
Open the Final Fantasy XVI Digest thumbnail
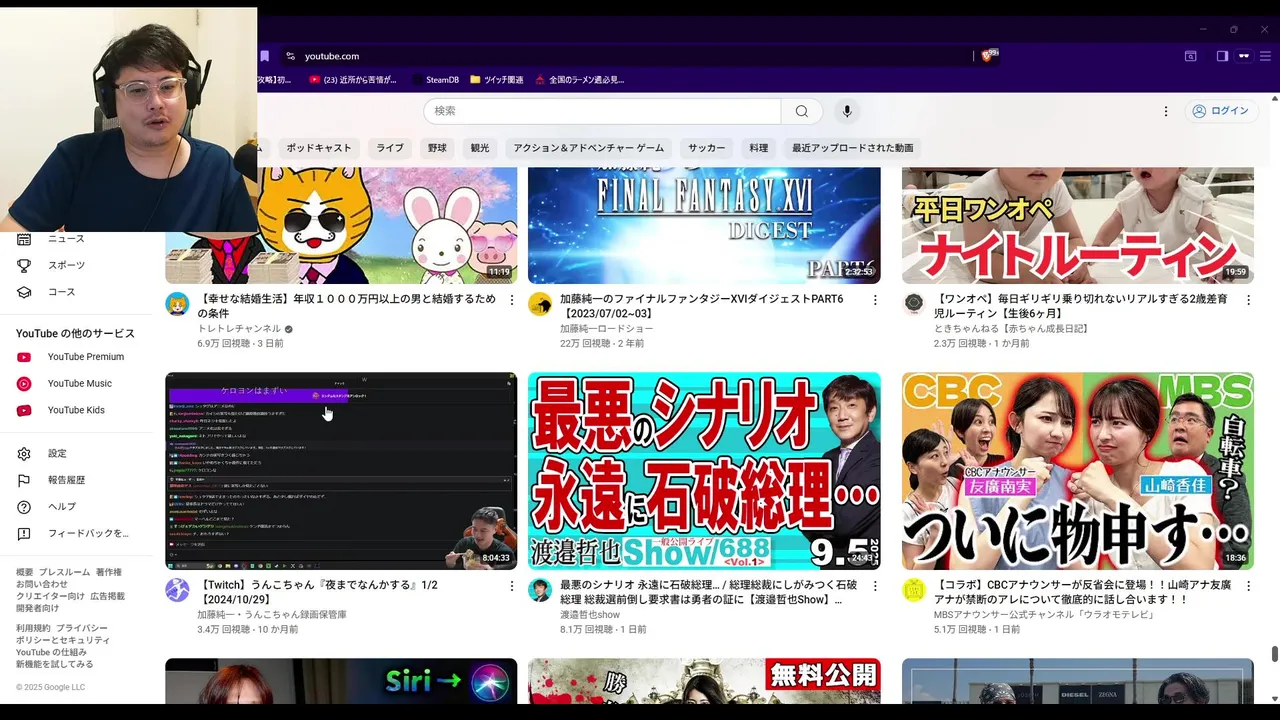point(704,226)
